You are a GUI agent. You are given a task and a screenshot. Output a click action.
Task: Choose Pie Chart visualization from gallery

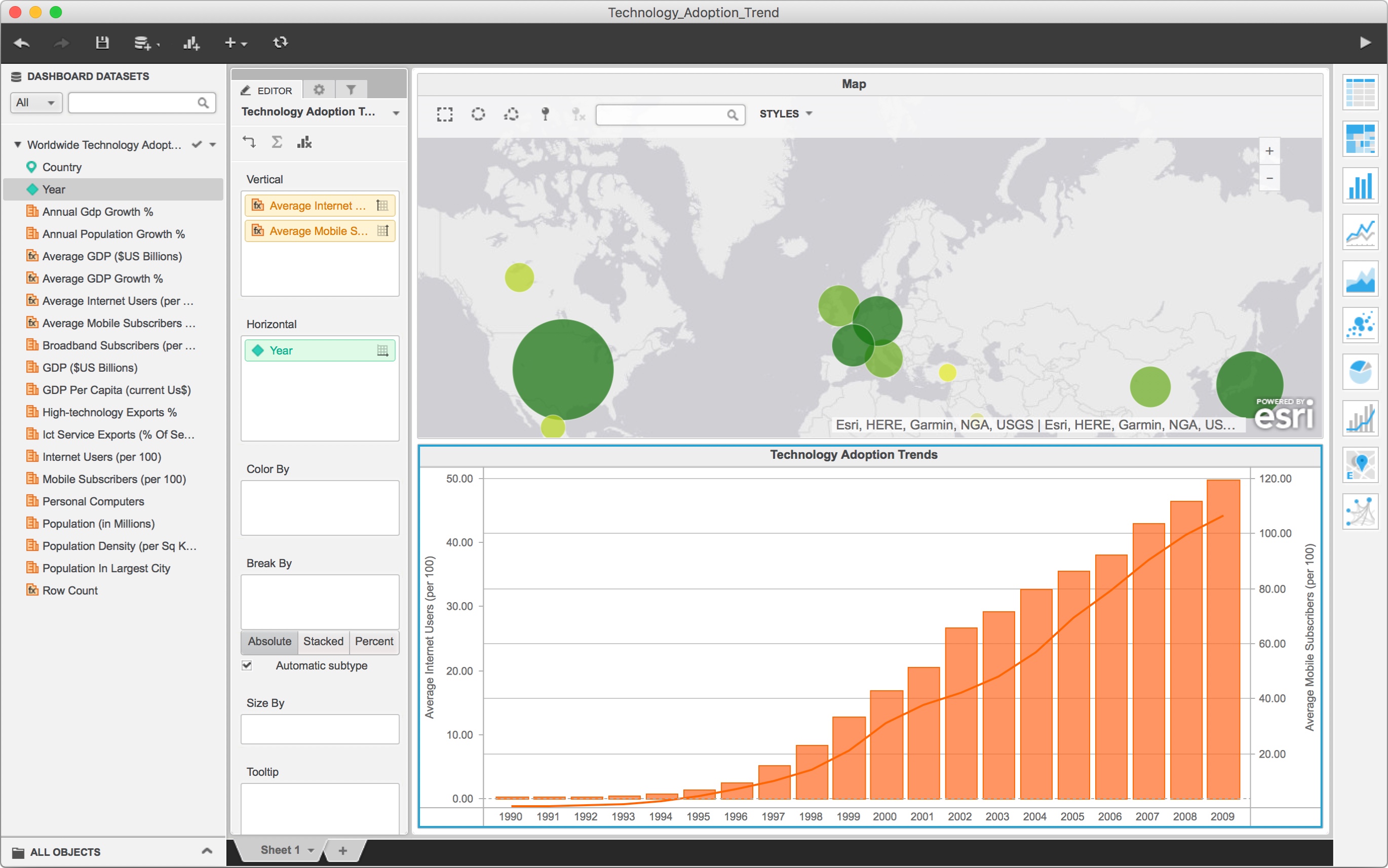click(1360, 371)
